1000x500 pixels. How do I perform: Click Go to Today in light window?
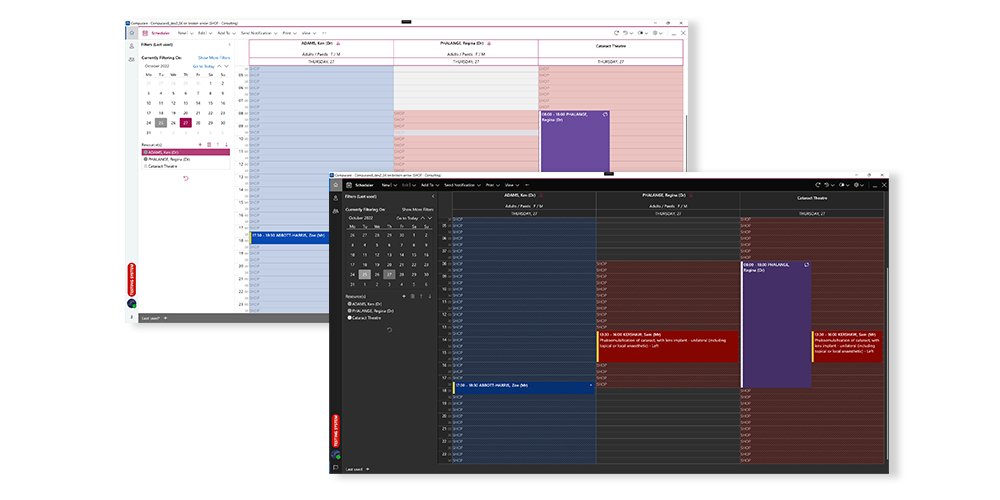(203, 66)
